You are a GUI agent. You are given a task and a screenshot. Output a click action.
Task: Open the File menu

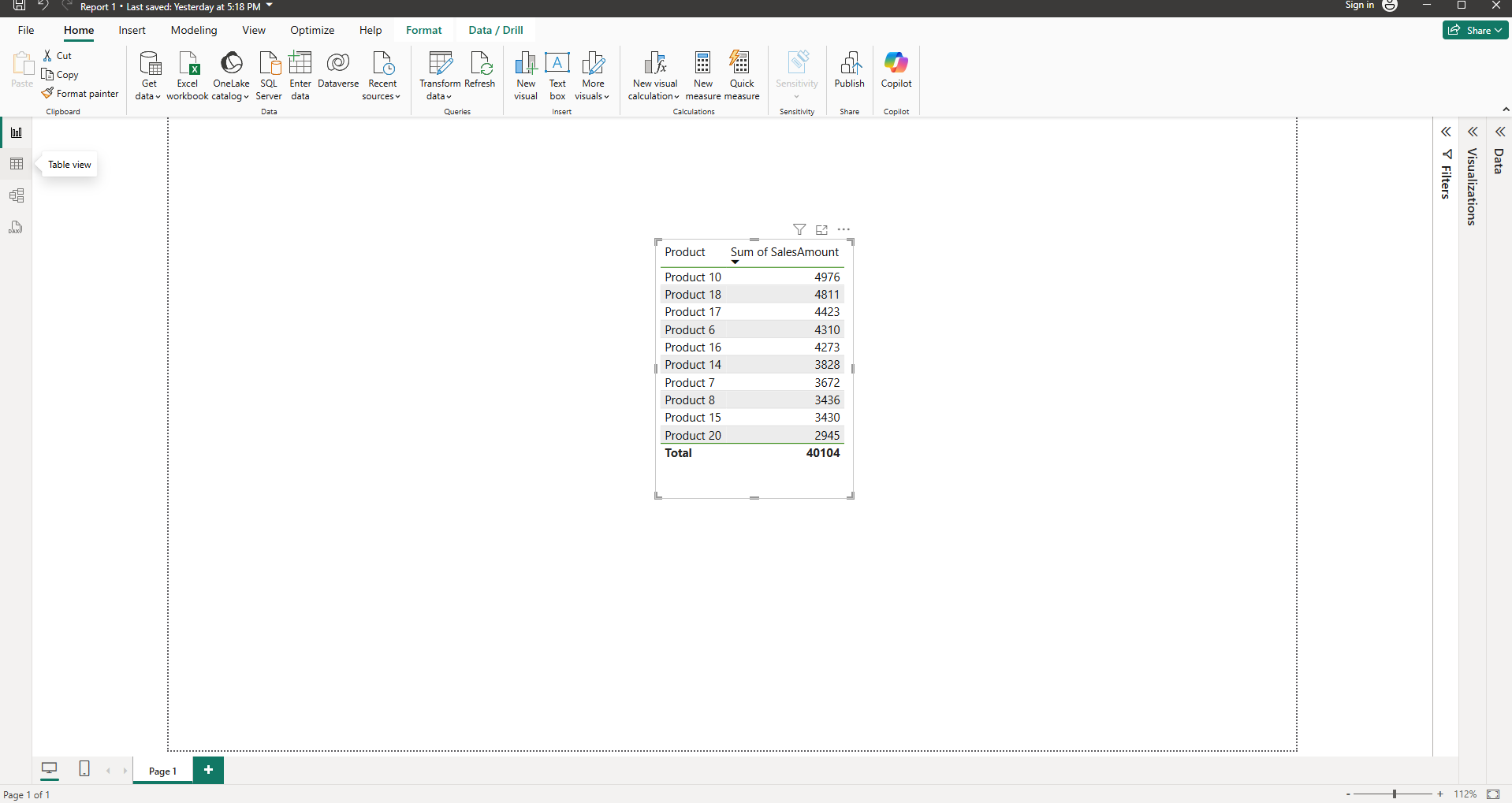coord(26,30)
